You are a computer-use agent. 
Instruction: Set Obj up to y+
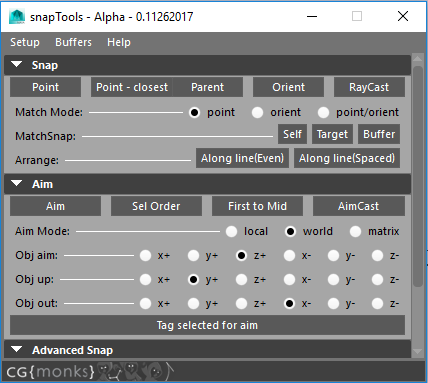(193, 280)
